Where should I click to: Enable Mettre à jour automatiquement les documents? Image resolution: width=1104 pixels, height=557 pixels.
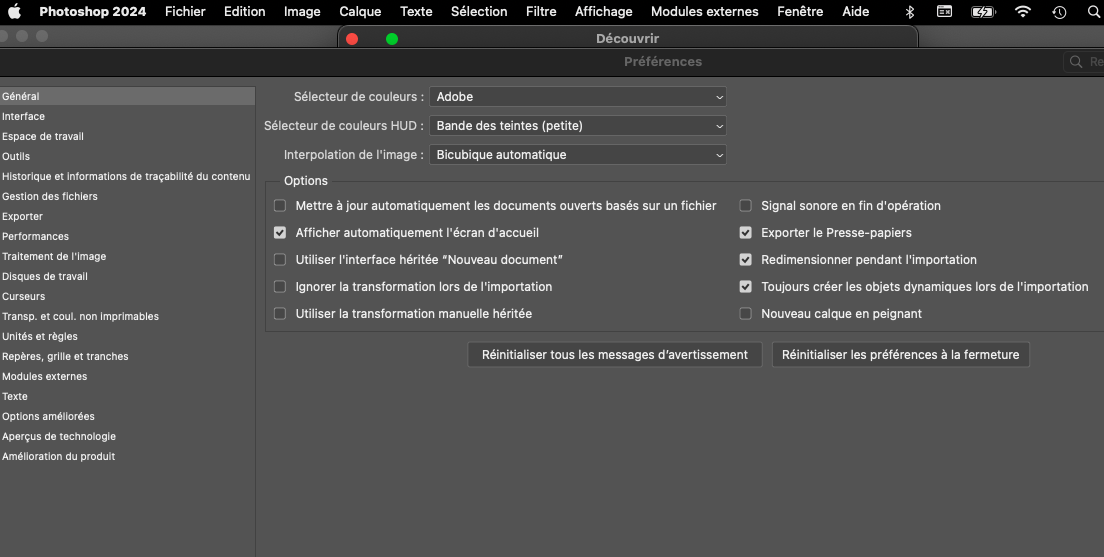pos(280,206)
